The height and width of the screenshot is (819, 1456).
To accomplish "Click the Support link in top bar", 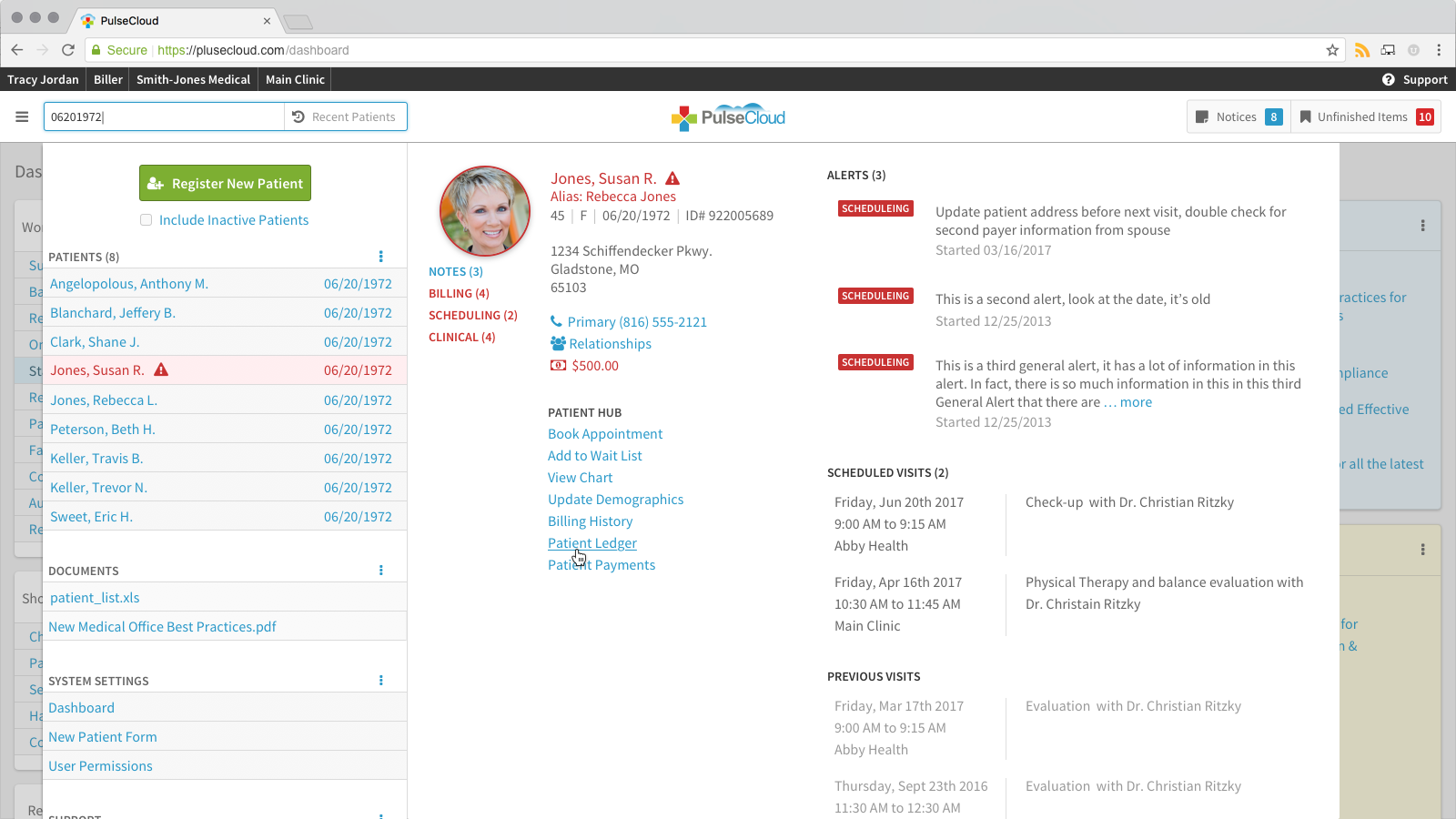I will tap(1425, 79).
